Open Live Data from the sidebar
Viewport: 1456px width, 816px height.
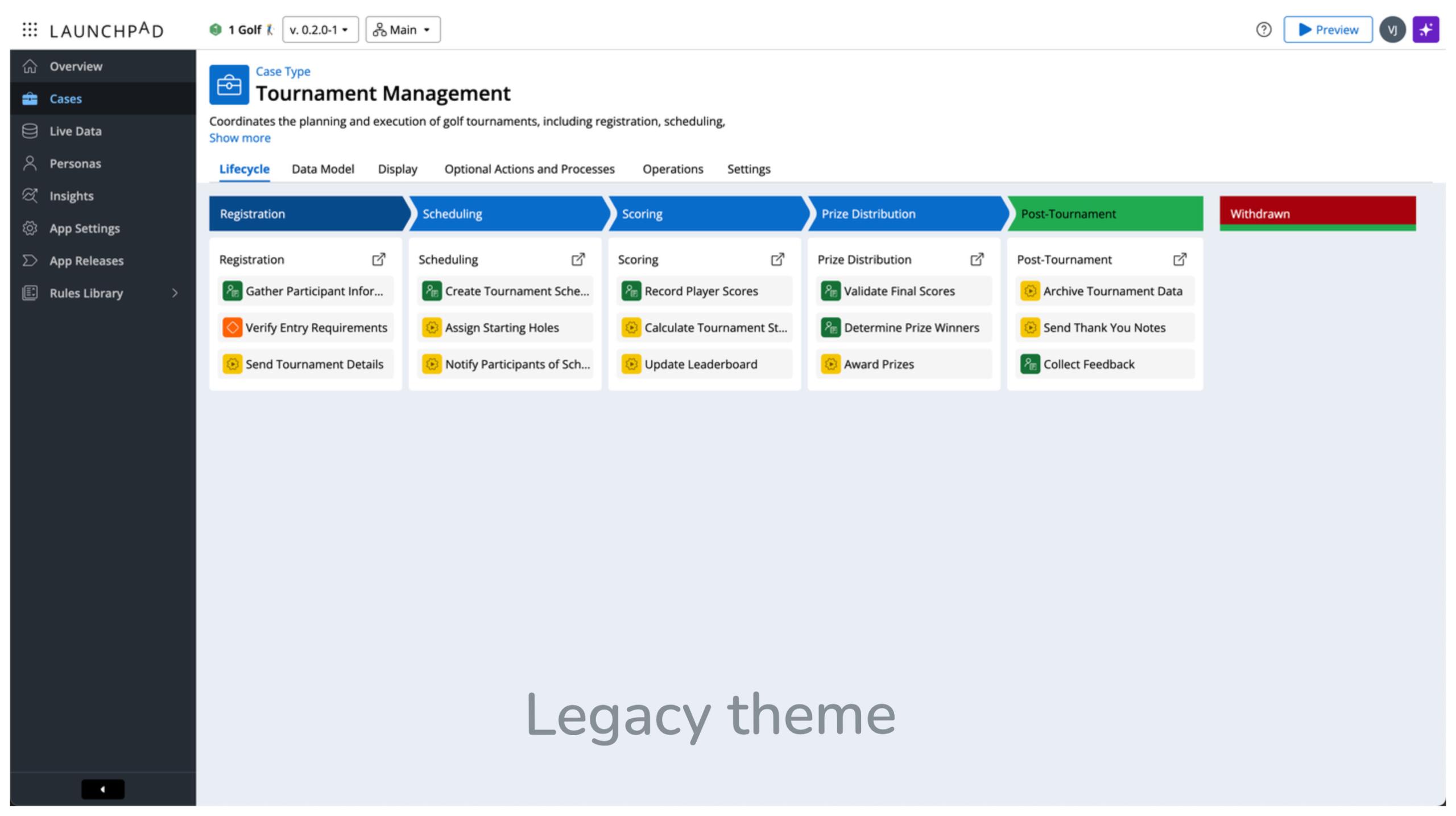pyautogui.click(x=30, y=131)
